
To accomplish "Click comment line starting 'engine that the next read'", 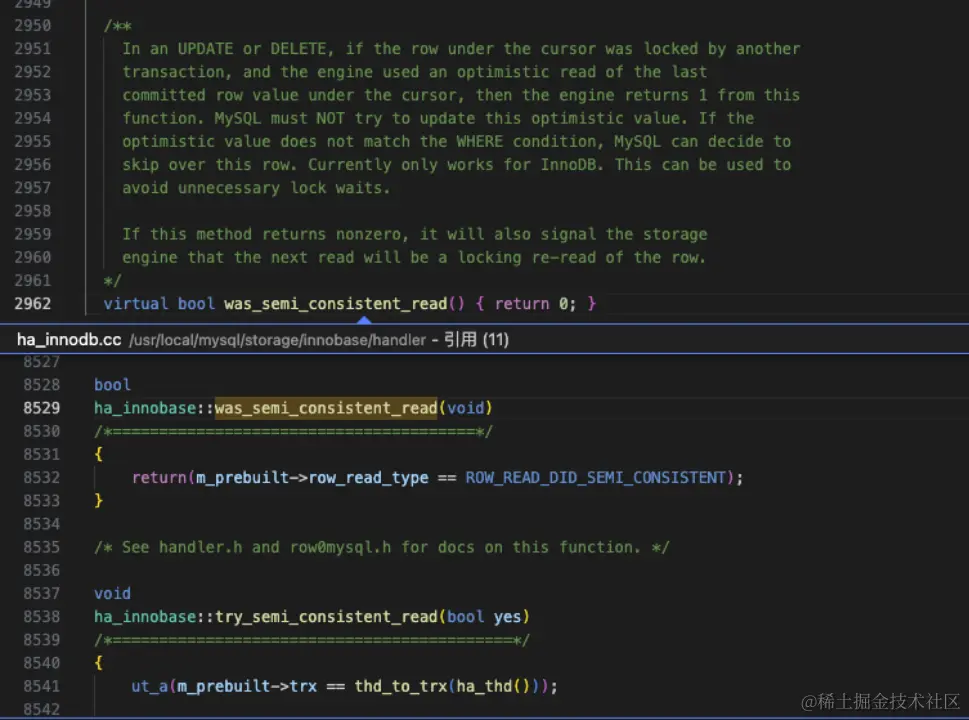I will tap(414, 257).
